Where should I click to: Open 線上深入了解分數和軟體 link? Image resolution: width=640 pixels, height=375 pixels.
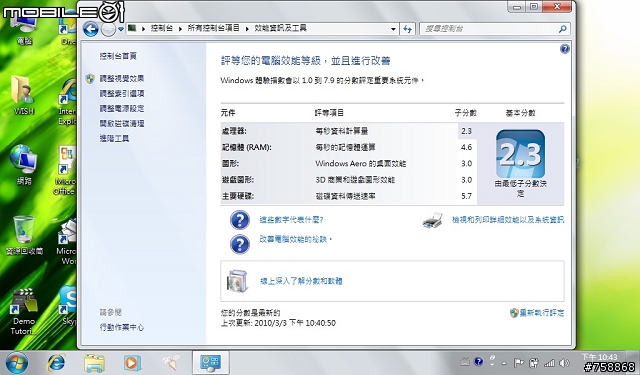coord(301,281)
